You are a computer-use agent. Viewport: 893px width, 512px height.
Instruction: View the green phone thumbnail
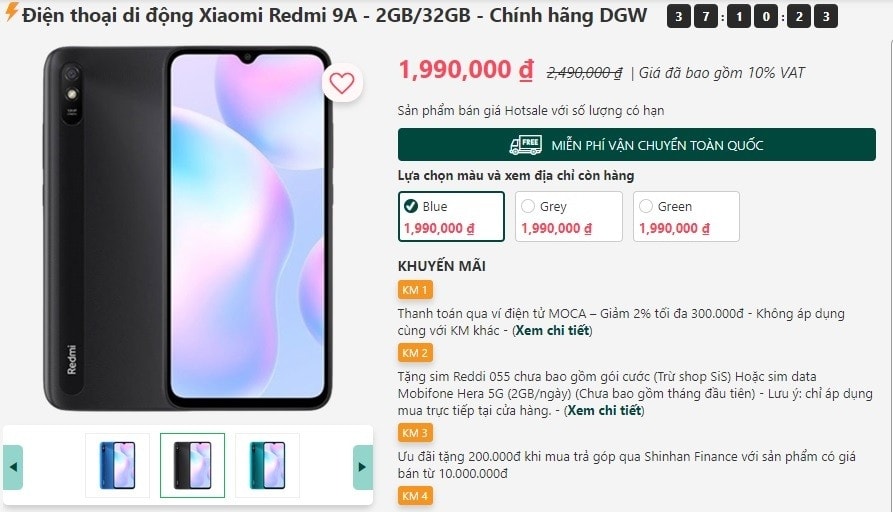coord(267,465)
